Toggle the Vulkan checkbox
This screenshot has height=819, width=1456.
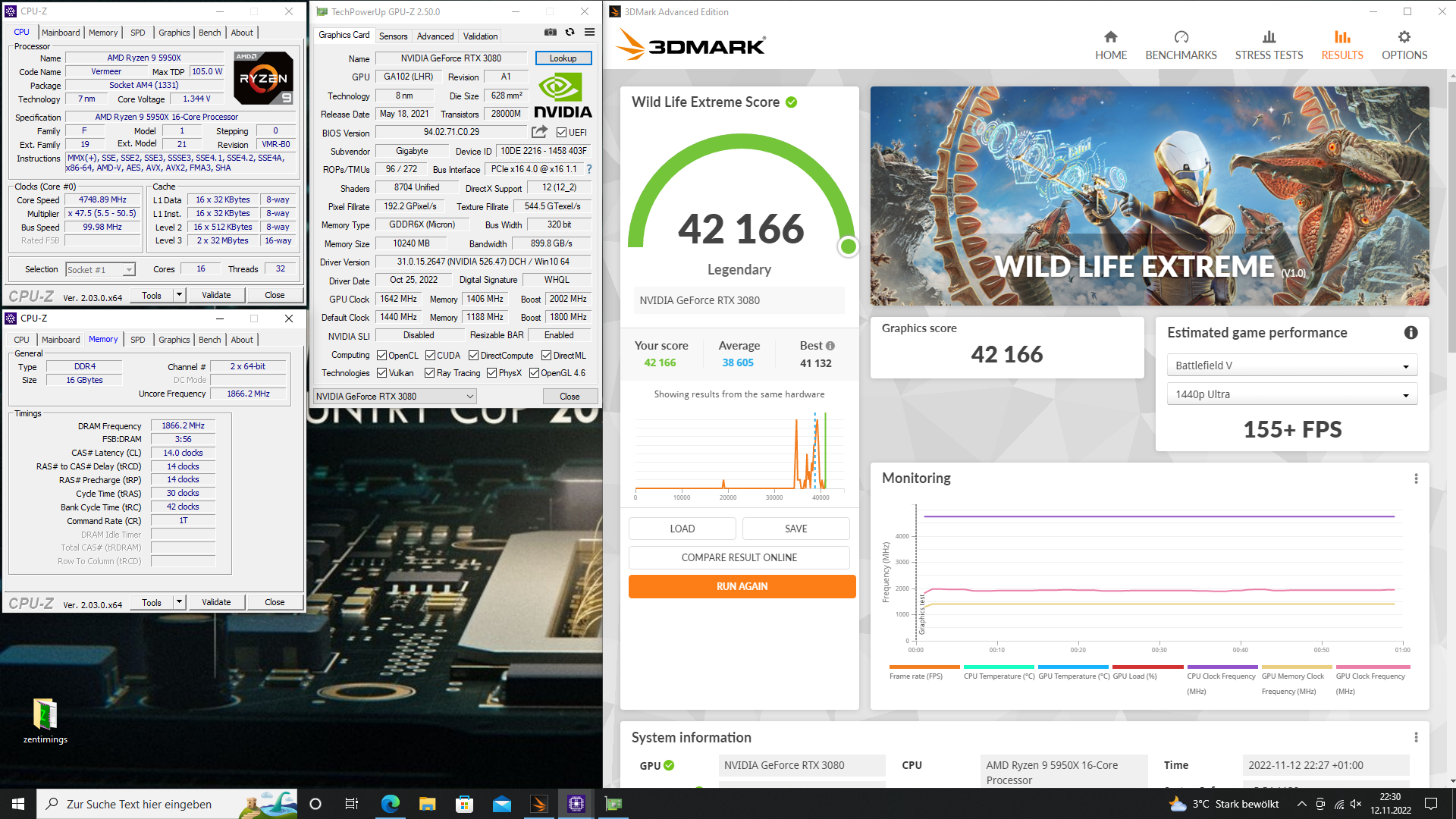point(382,373)
